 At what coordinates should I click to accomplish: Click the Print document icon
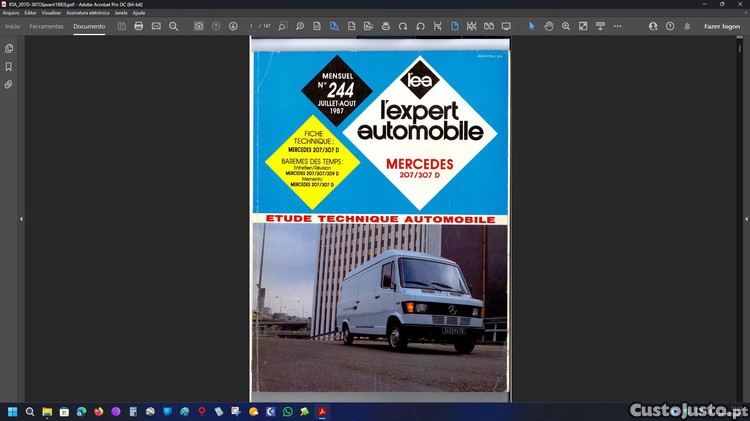pyautogui.click(x=139, y=26)
